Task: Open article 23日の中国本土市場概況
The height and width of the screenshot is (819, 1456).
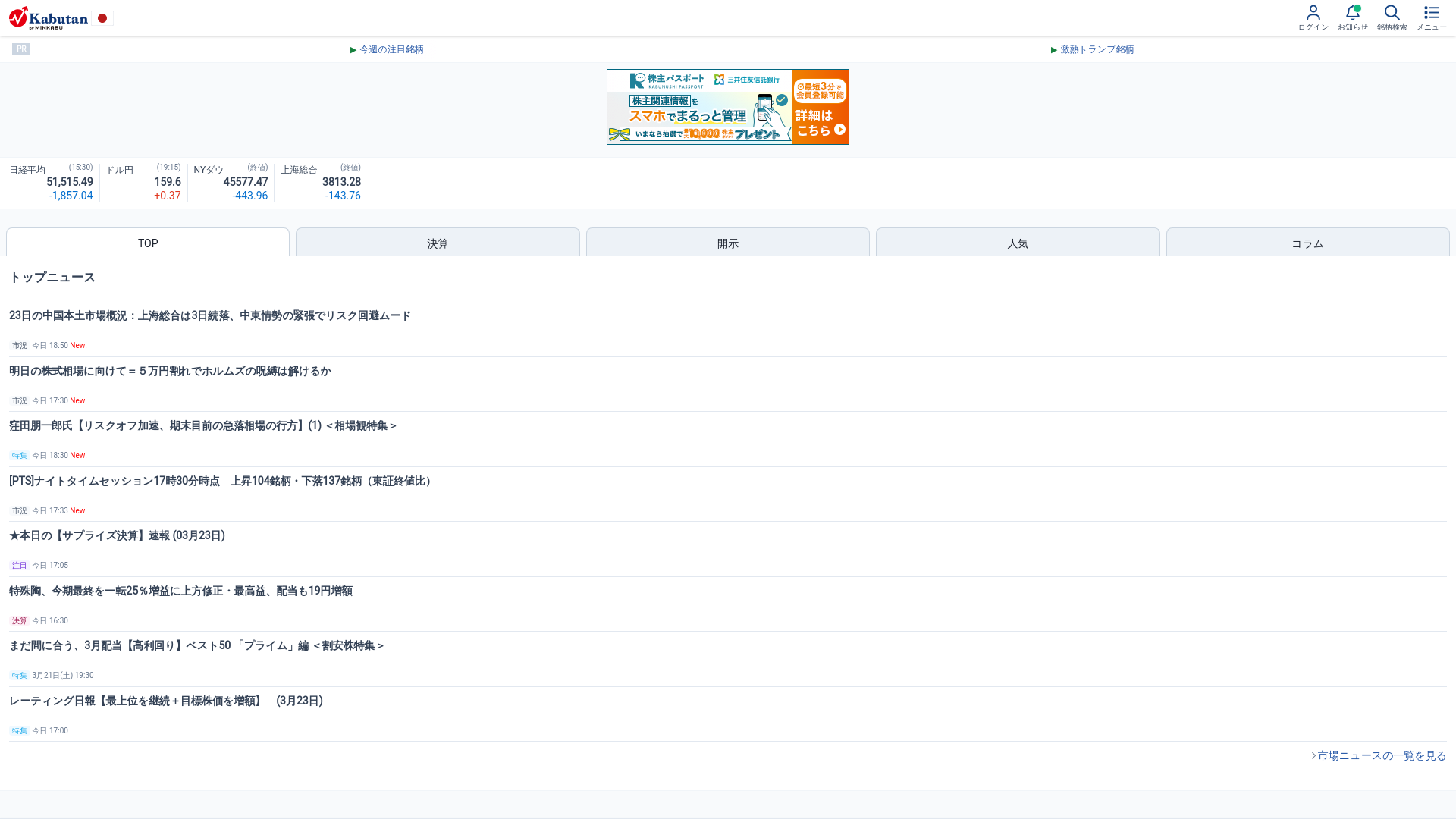Action: (x=210, y=315)
